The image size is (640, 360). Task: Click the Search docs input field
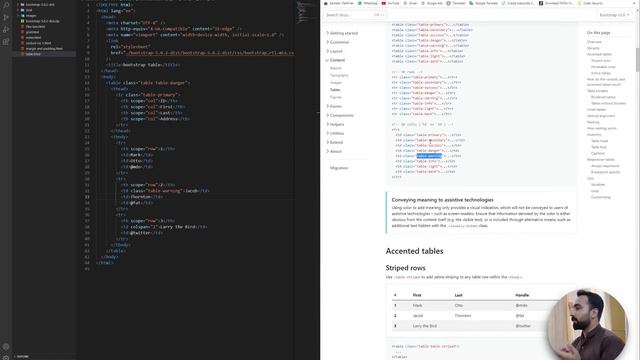click(355, 15)
